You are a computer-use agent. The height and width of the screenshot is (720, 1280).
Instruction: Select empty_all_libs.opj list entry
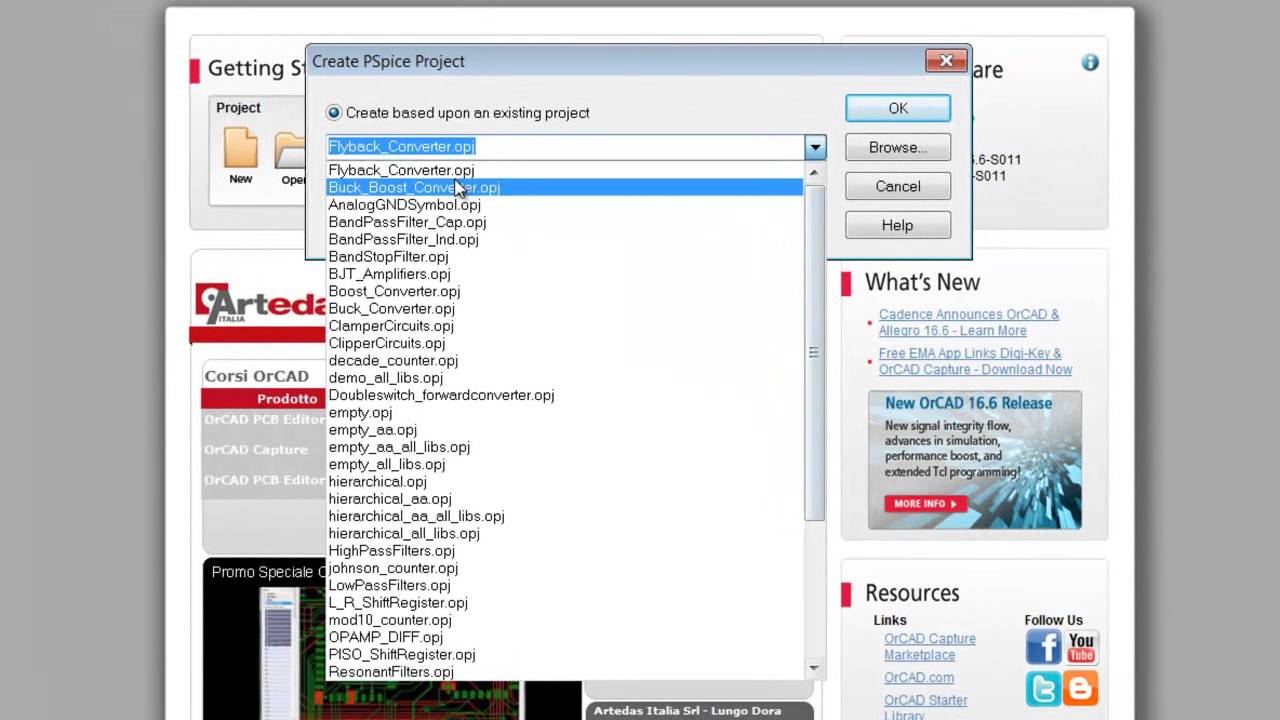[565, 464]
